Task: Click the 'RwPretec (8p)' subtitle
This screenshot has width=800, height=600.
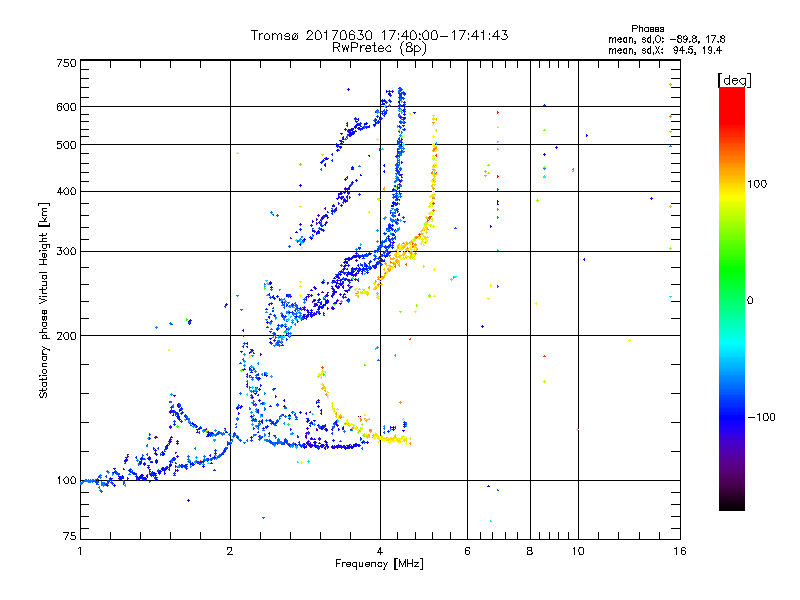Action: (379, 48)
